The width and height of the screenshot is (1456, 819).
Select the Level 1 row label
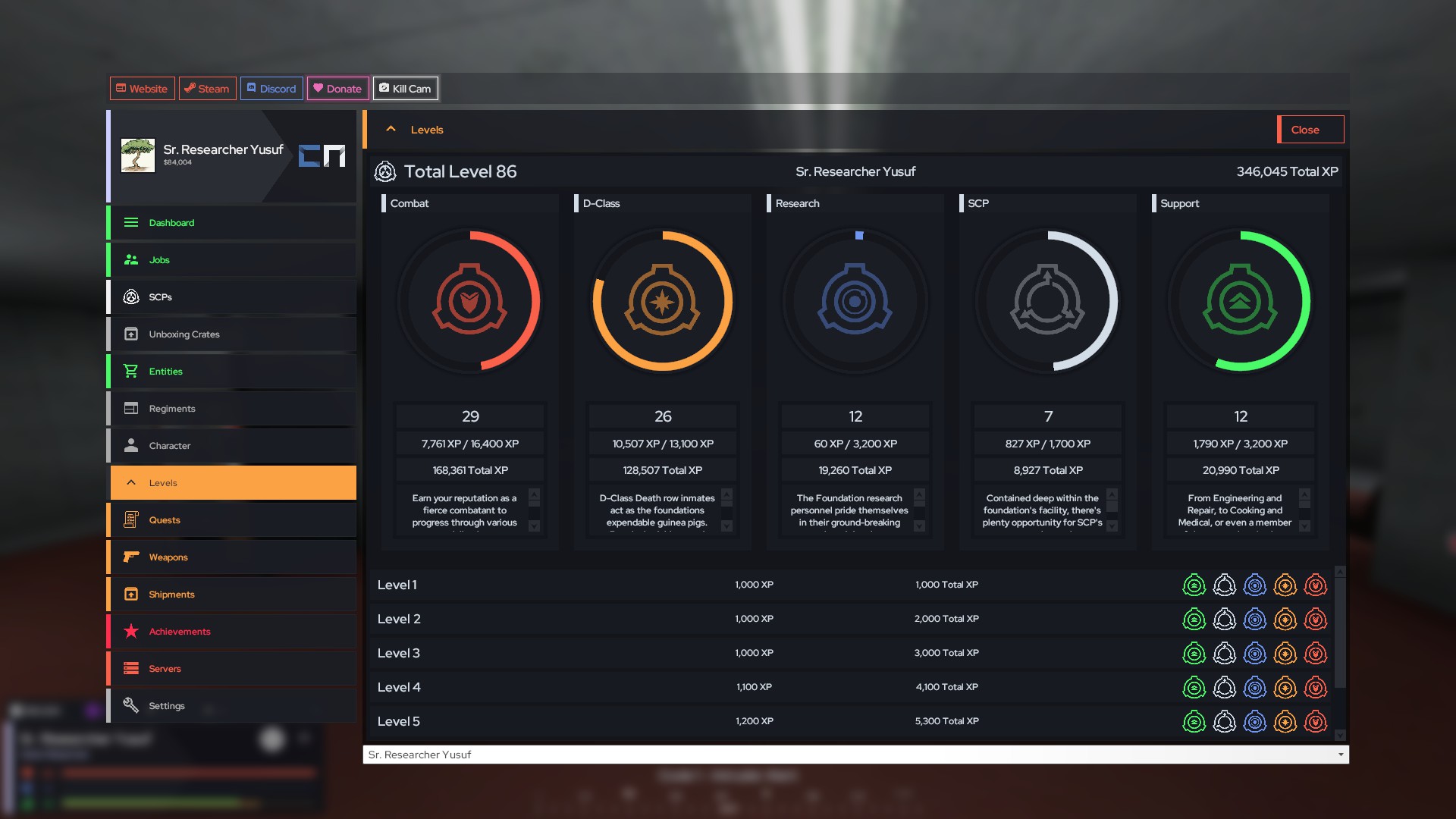coord(397,585)
